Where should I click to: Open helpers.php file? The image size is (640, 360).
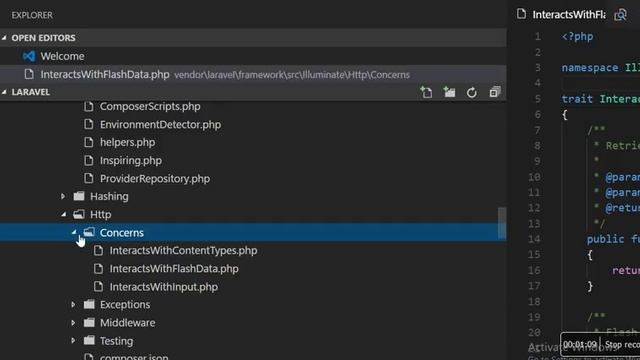click(x=127, y=142)
